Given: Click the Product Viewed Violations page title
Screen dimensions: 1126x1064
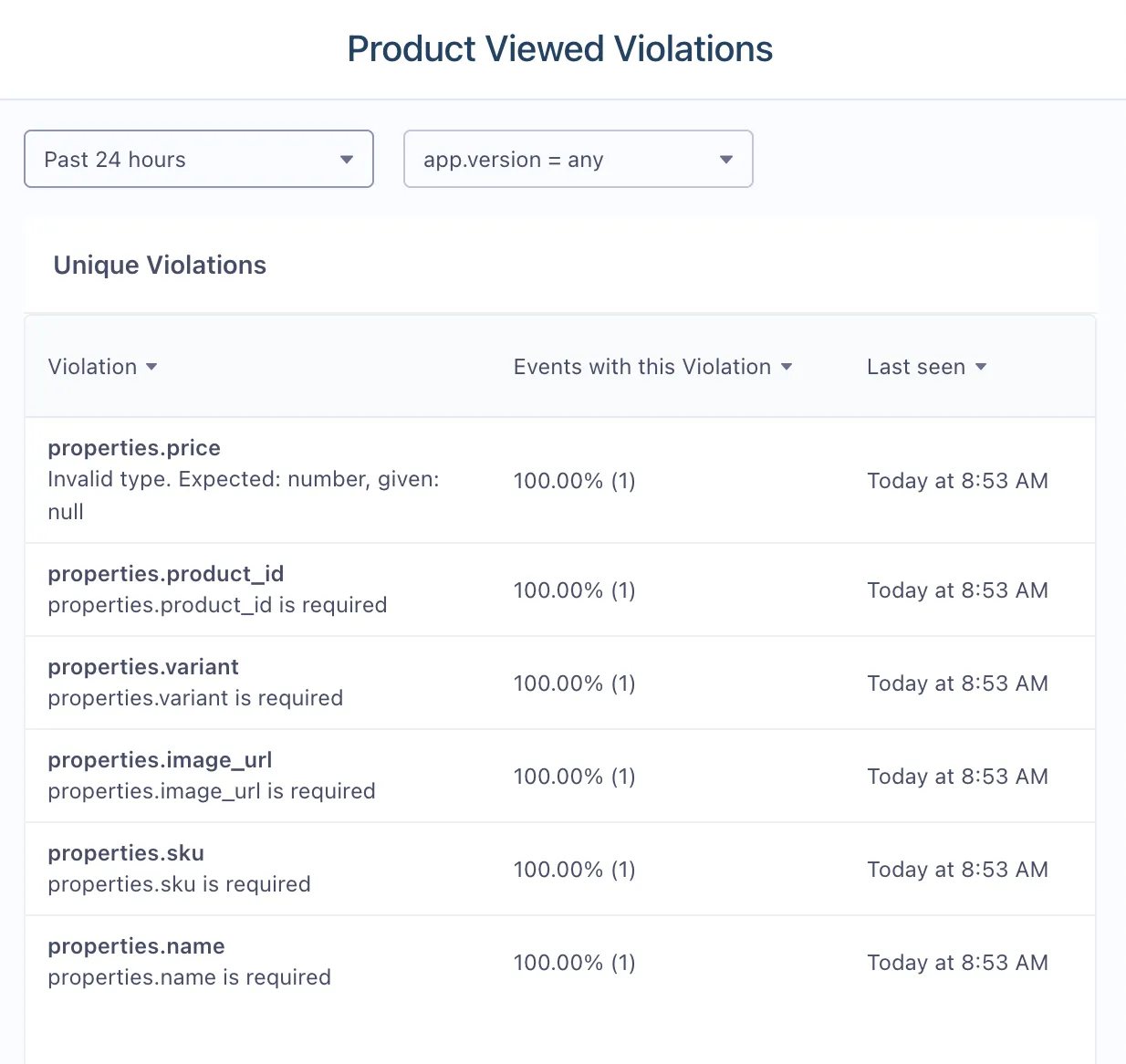Looking at the screenshot, I should (560, 48).
